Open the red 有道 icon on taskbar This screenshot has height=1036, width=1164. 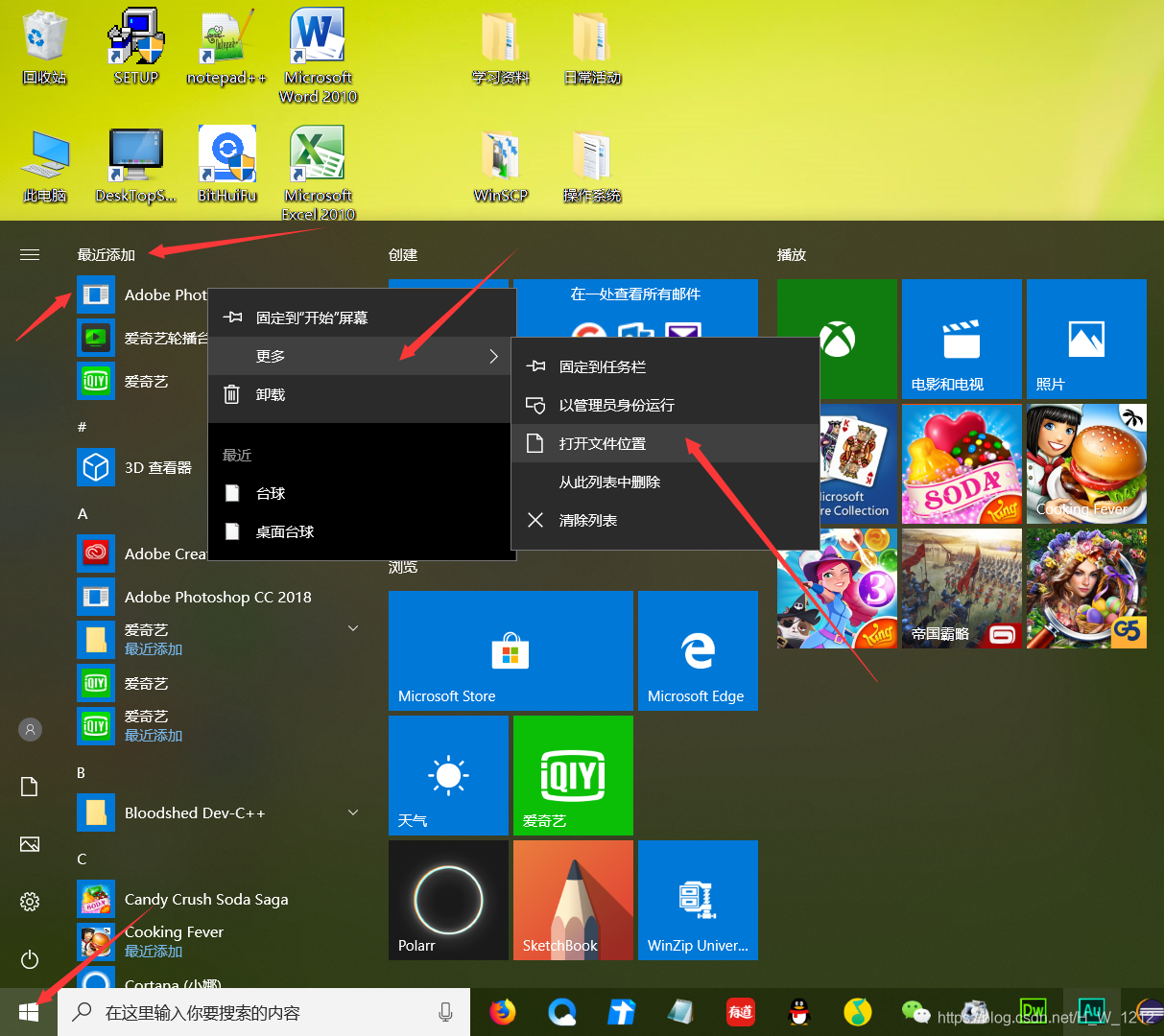[740, 1012]
